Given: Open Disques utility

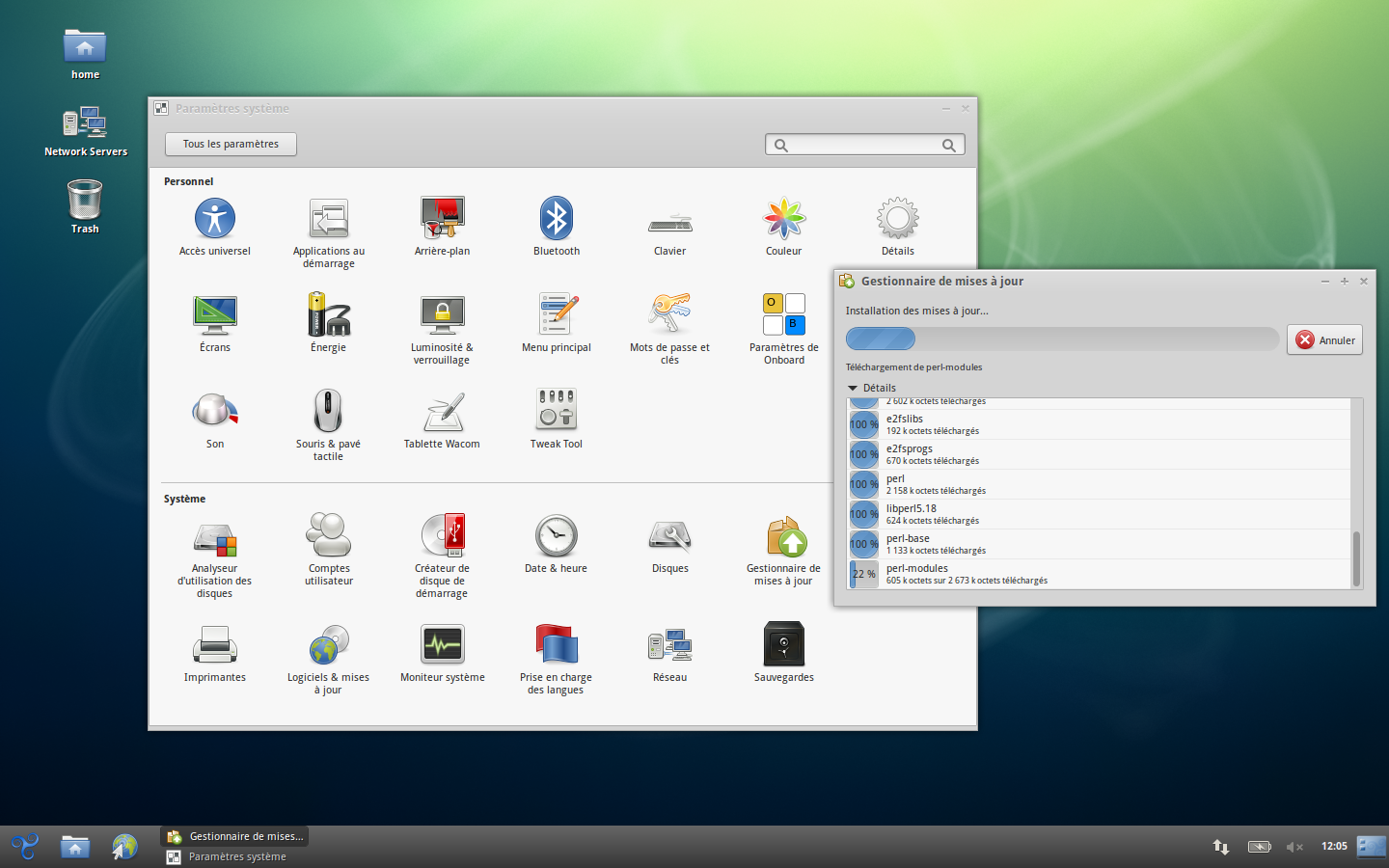Looking at the screenshot, I should coord(669,547).
